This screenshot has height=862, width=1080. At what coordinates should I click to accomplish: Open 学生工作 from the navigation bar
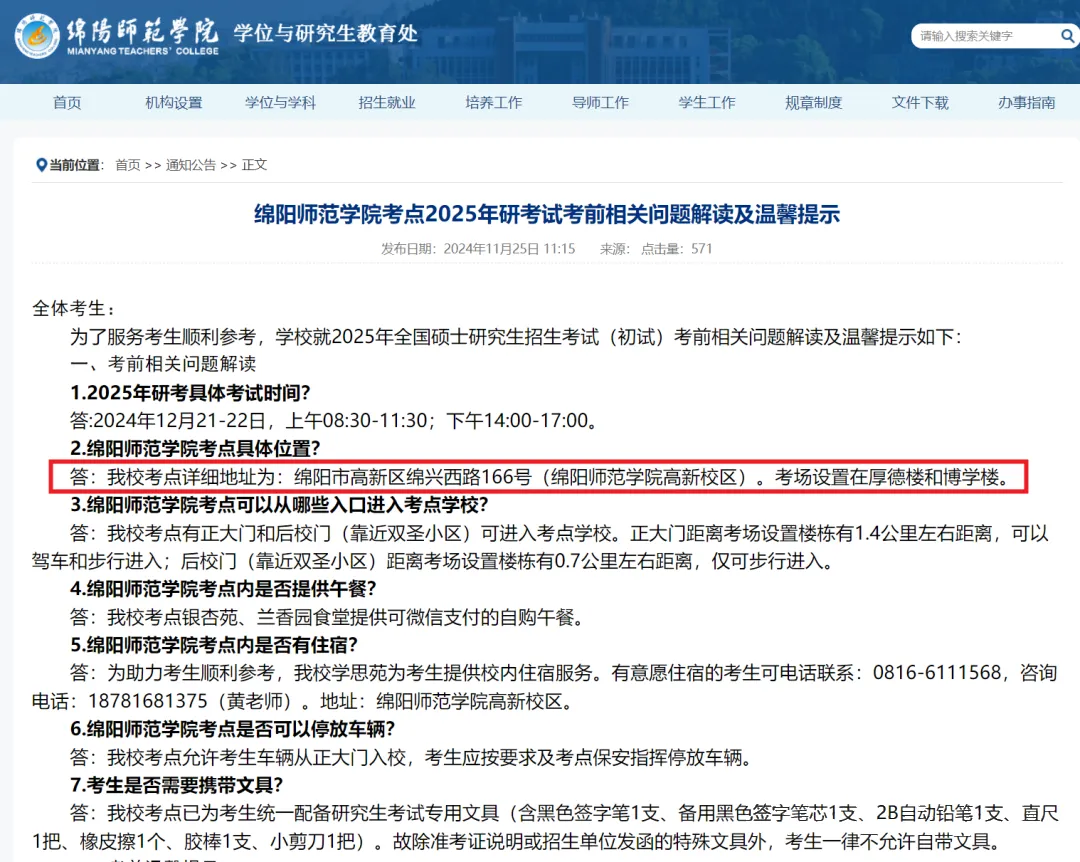point(707,103)
